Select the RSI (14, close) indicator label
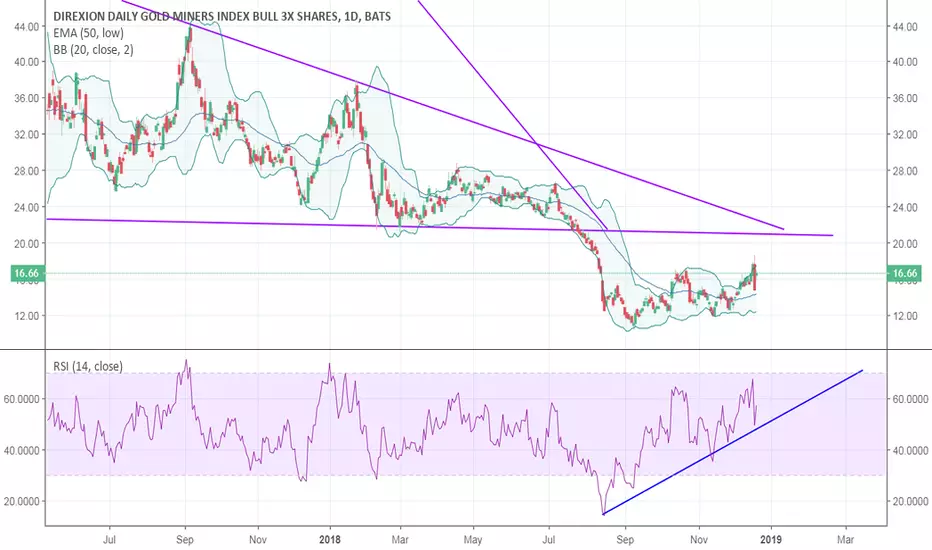Viewport: 932px width, 550px height. 88,366
